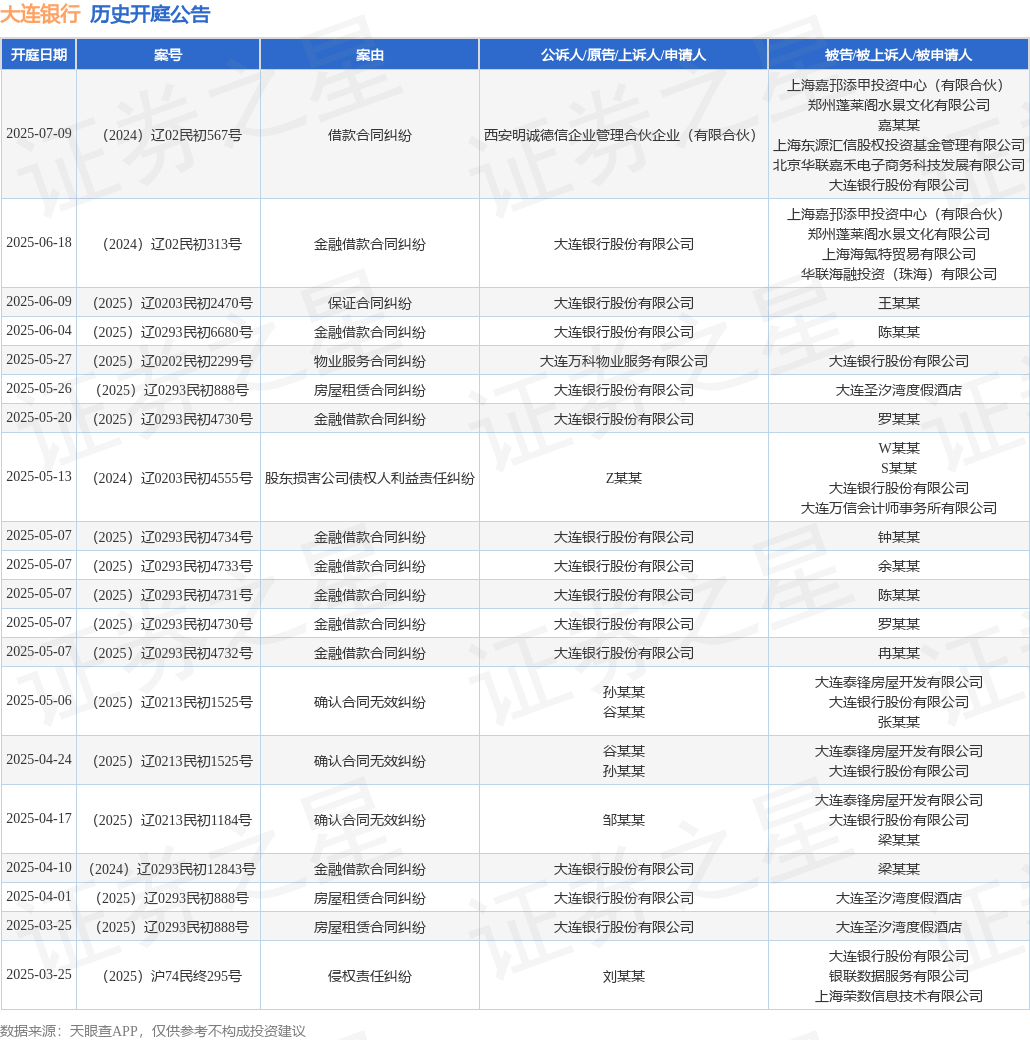Click defendant 上海东源汇信股权投资基金管理有限公司

click(899, 145)
